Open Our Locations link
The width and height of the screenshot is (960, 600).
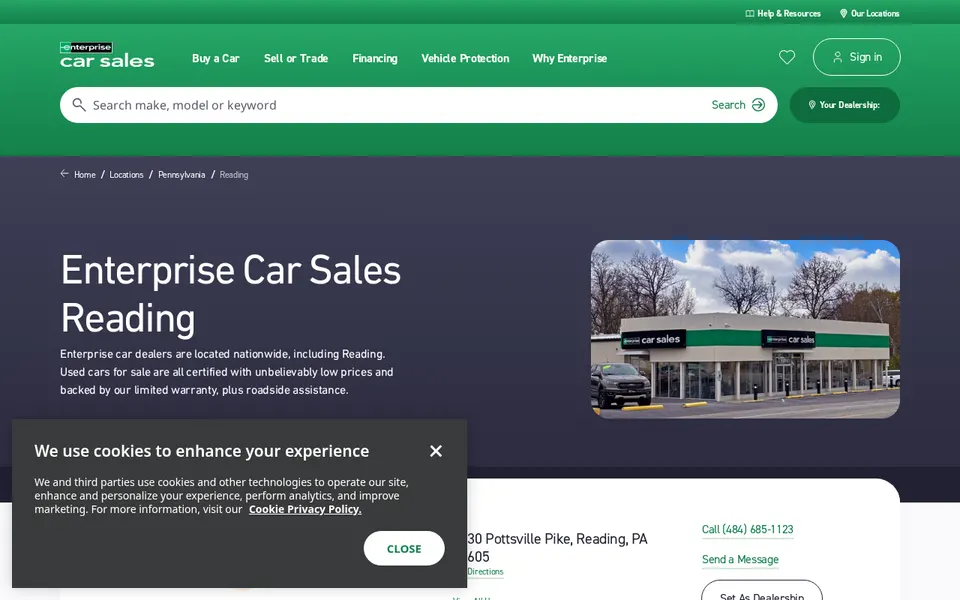869,13
